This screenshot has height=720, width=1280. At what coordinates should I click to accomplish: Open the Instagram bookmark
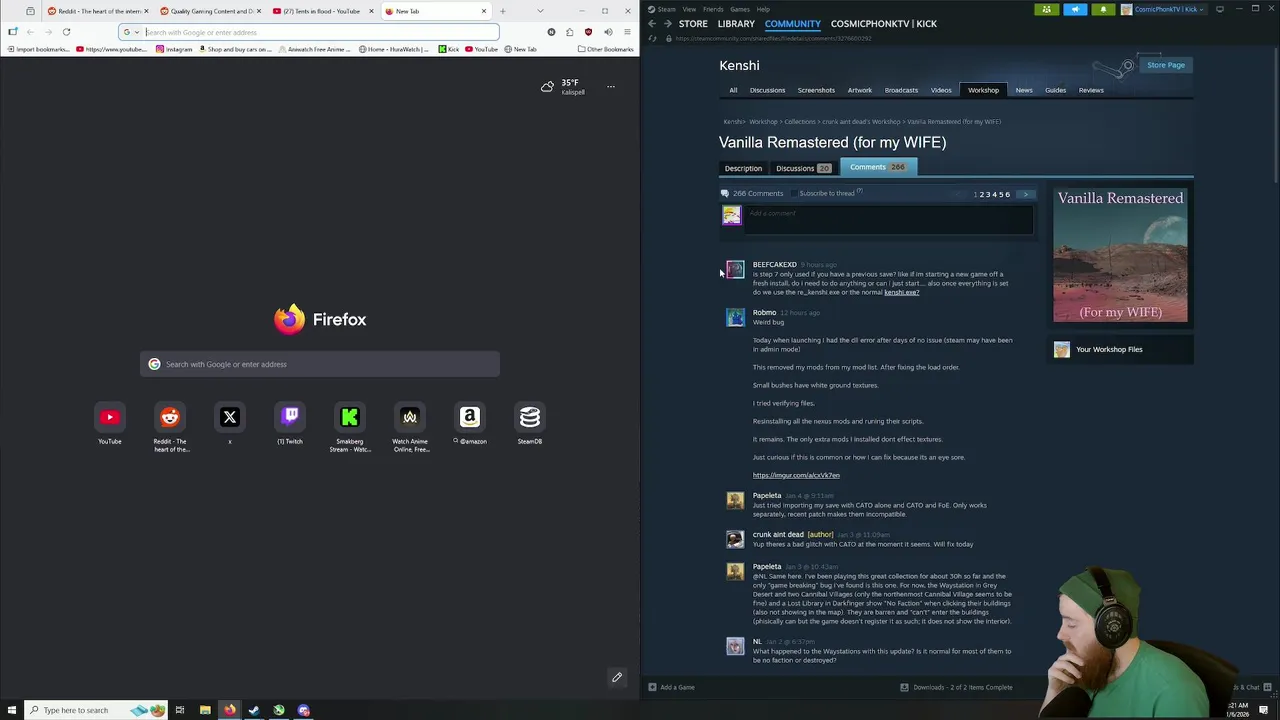[173, 49]
